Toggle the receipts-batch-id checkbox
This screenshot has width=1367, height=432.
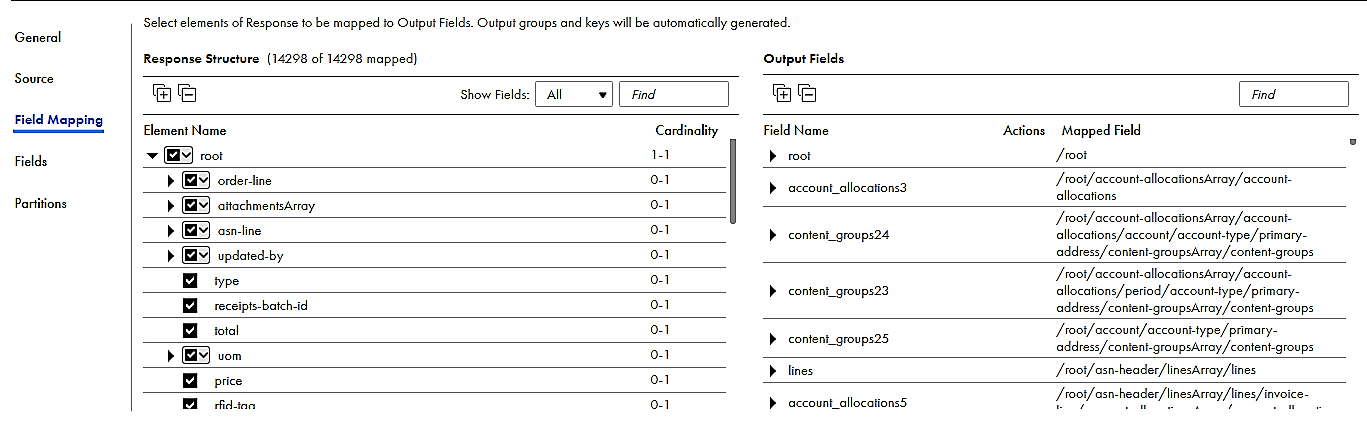[x=190, y=305]
